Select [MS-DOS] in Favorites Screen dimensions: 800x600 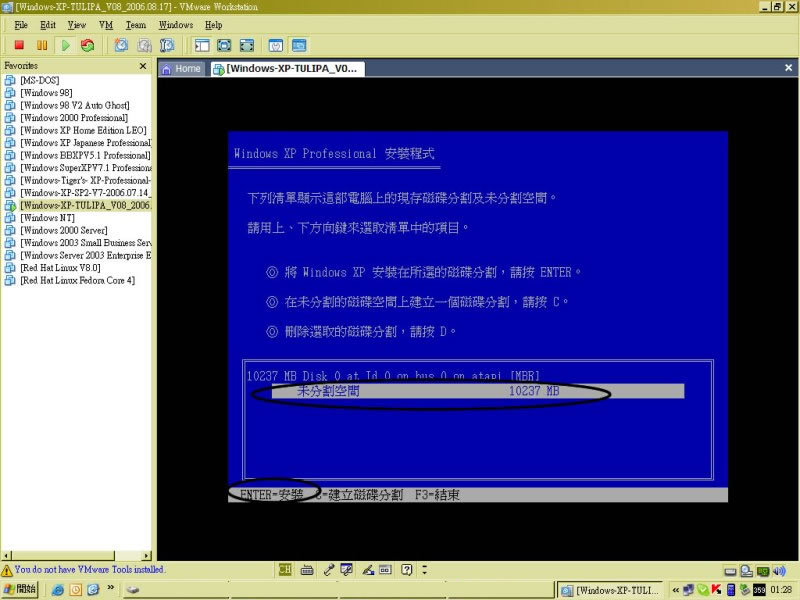(x=40, y=80)
